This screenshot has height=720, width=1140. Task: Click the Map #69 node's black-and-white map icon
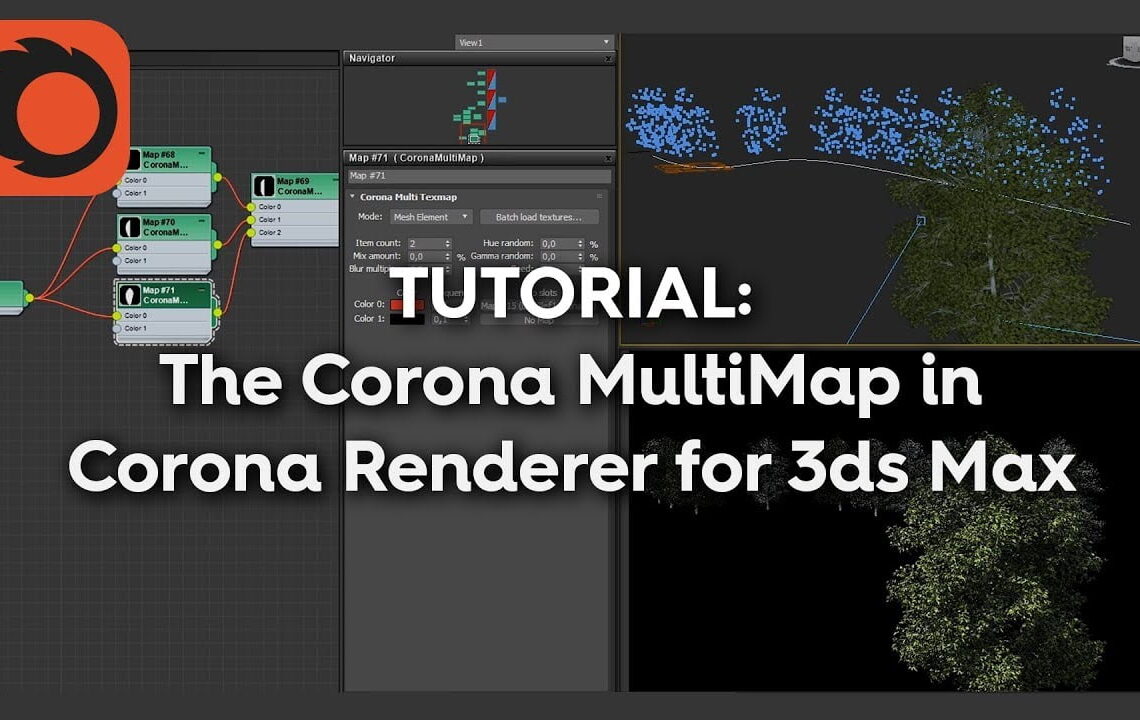[265, 186]
